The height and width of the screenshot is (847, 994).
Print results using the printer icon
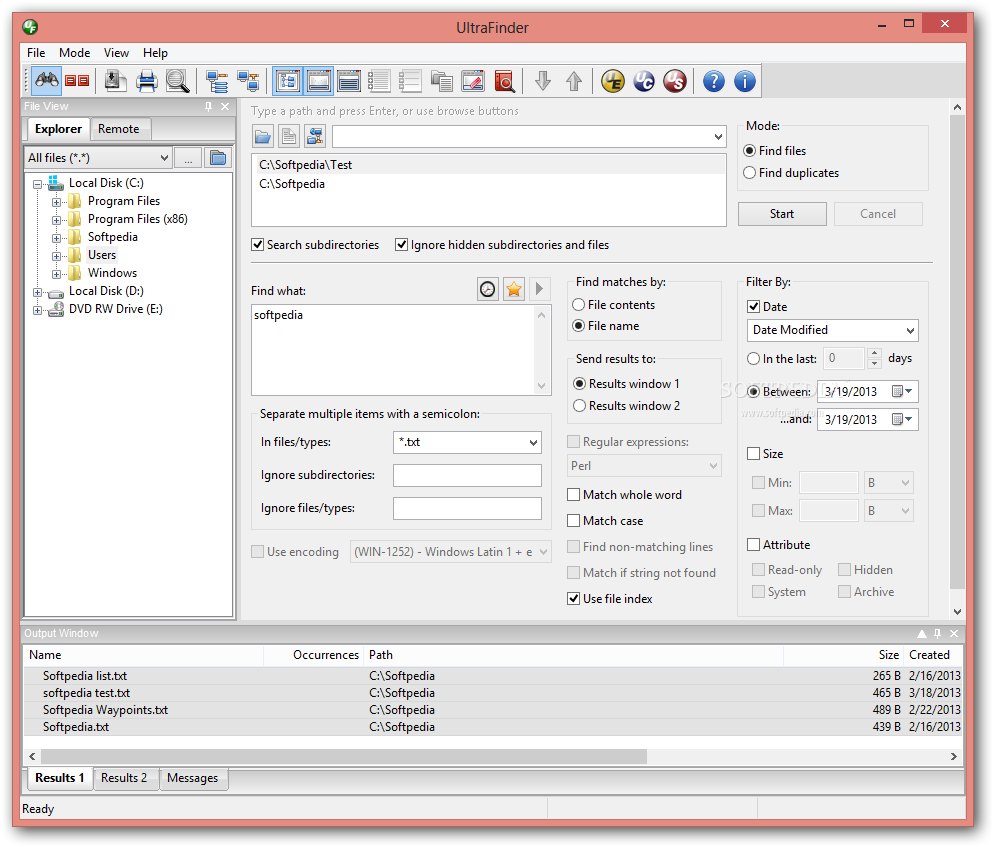pyautogui.click(x=146, y=81)
